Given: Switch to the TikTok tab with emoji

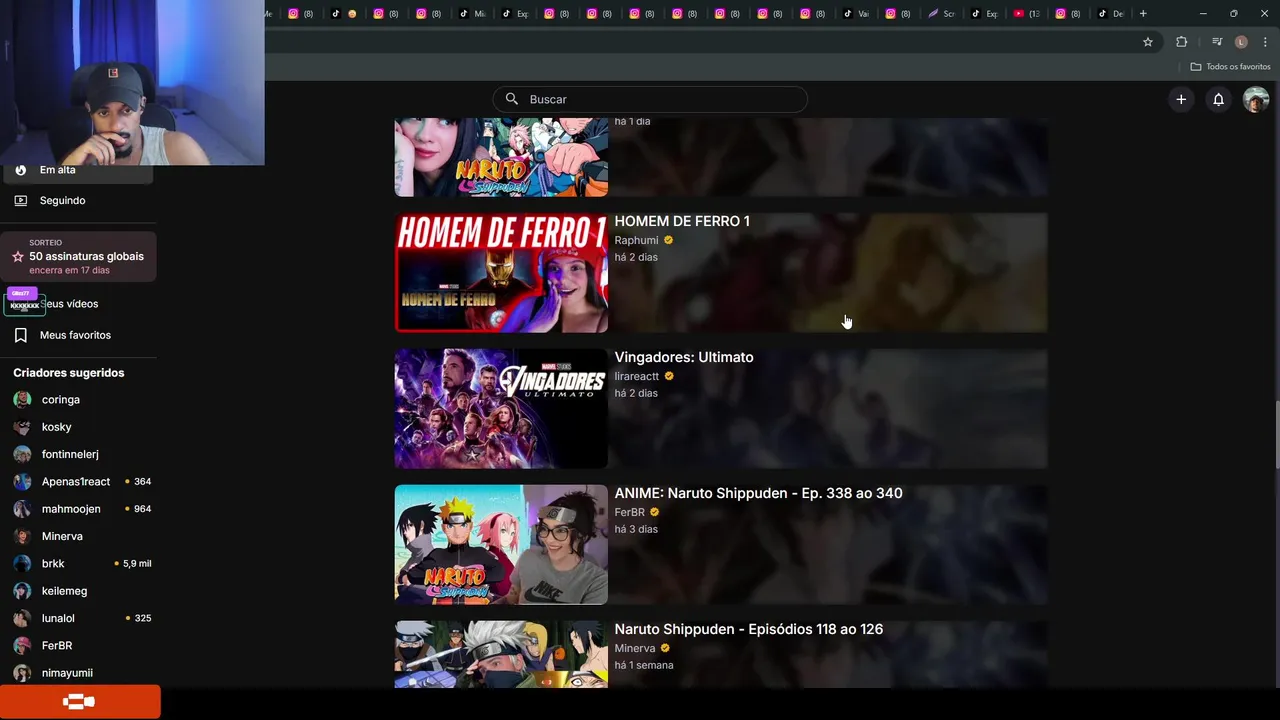Looking at the screenshot, I should click(x=343, y=14).
